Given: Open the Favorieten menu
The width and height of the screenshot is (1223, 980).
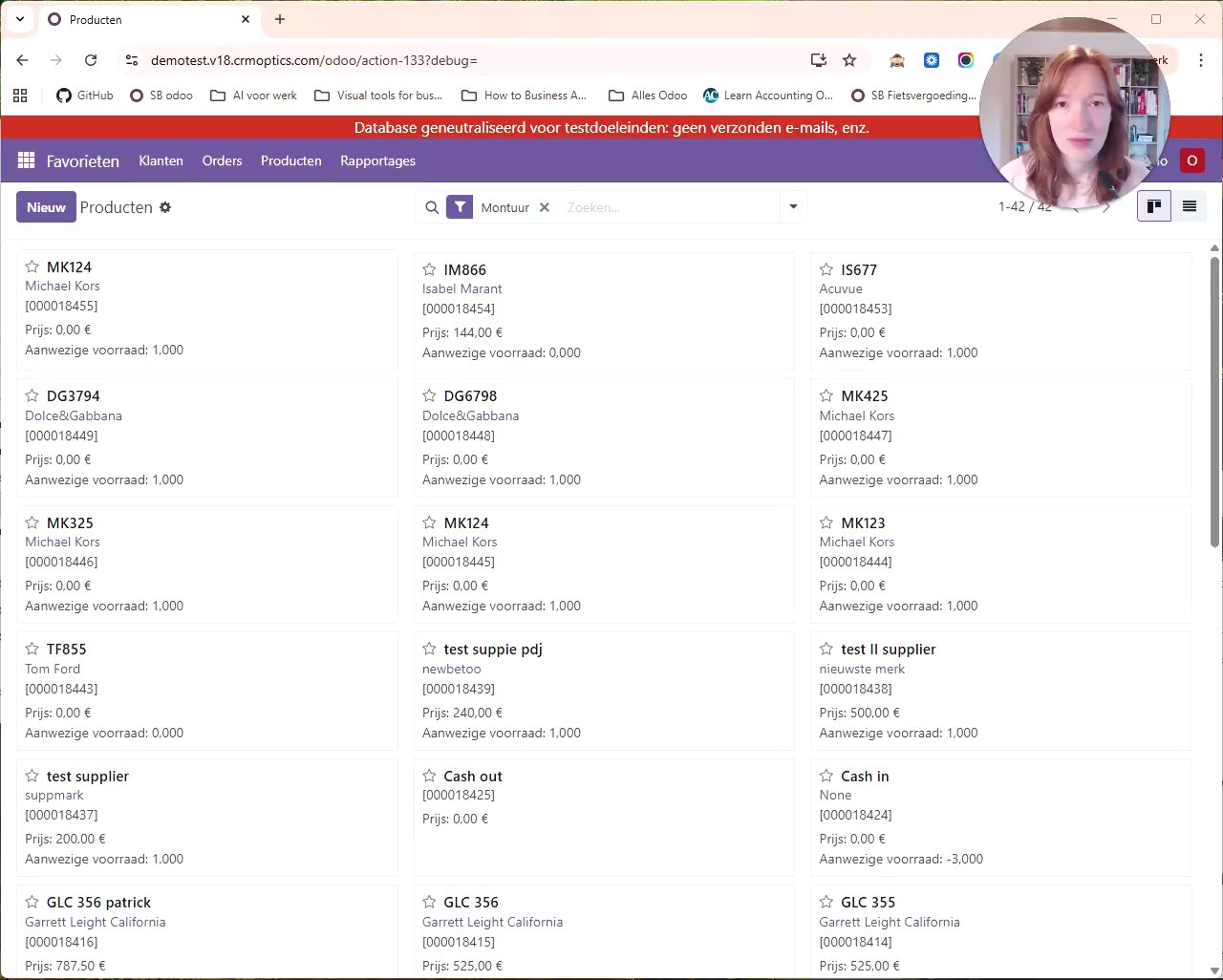Looking at the screenshot, I should tap(83, 160).
